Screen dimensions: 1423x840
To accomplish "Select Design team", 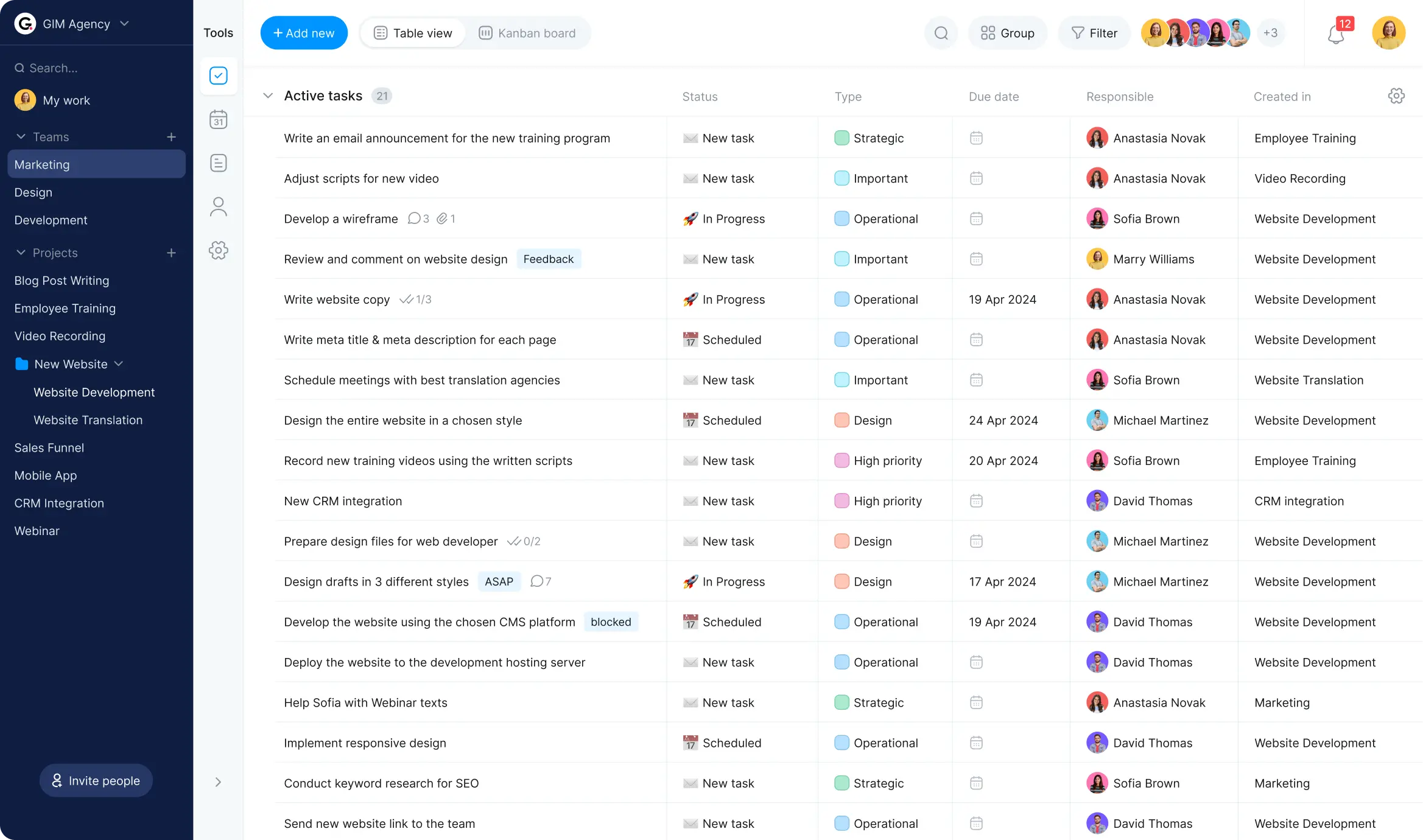I will pyautogui.click(x=33, y=192).
